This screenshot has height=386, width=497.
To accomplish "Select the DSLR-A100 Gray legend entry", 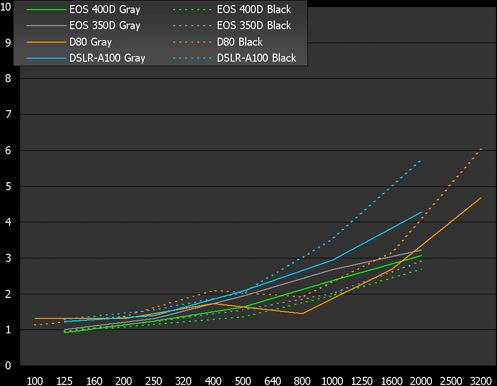I will [x=86, y=58].
